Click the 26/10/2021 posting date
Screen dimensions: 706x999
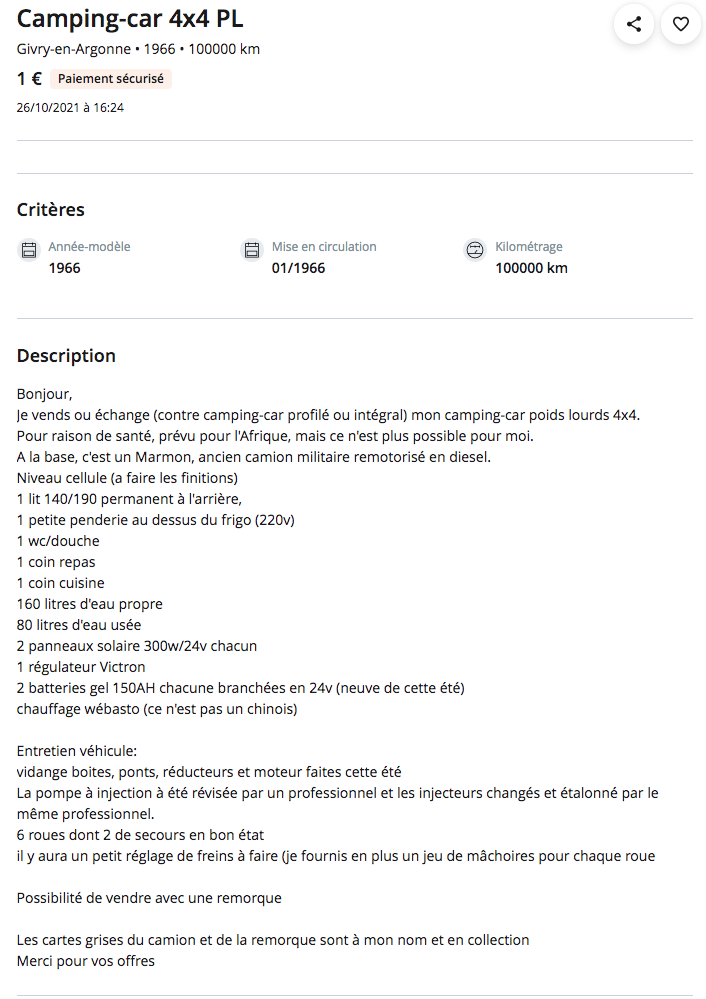[x=70, y=107]
